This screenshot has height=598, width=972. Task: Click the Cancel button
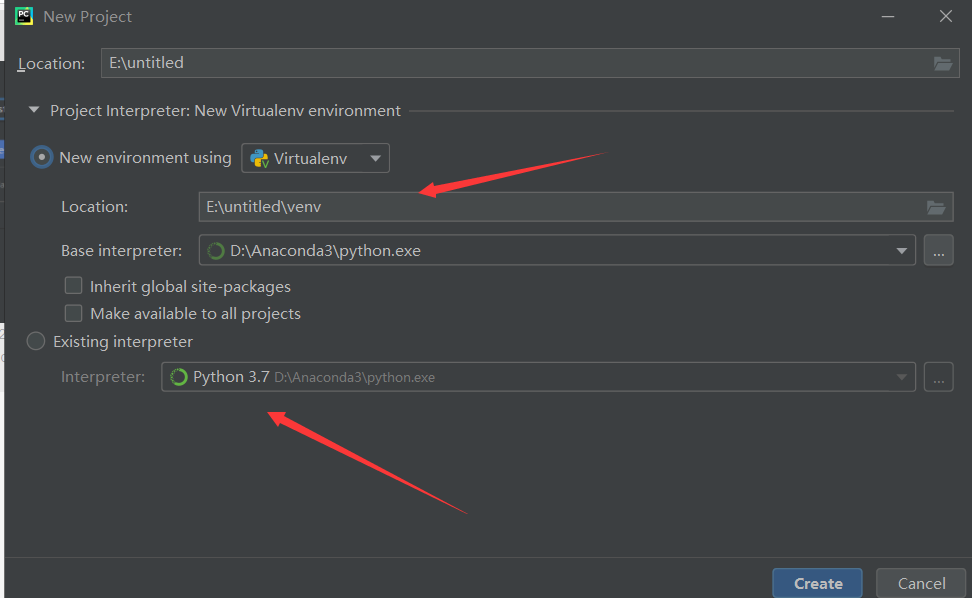[x=920, y=583]
